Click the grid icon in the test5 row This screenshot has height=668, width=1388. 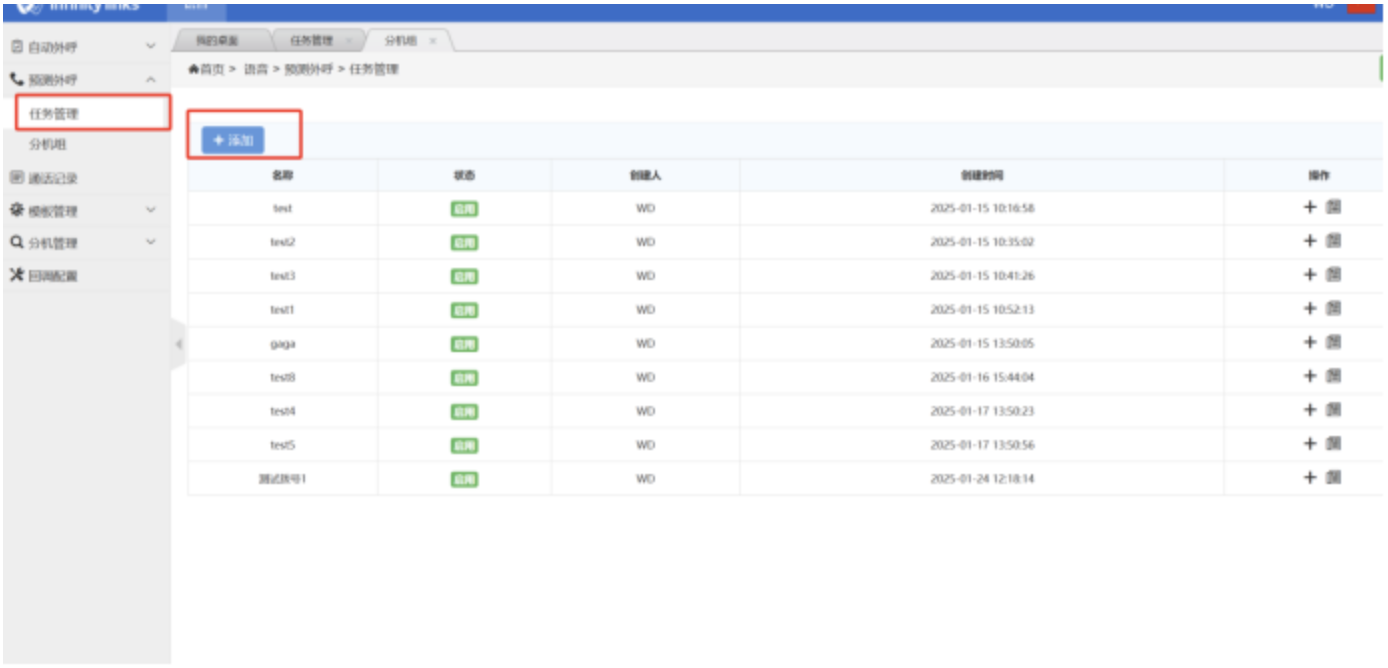(1333, 444)
